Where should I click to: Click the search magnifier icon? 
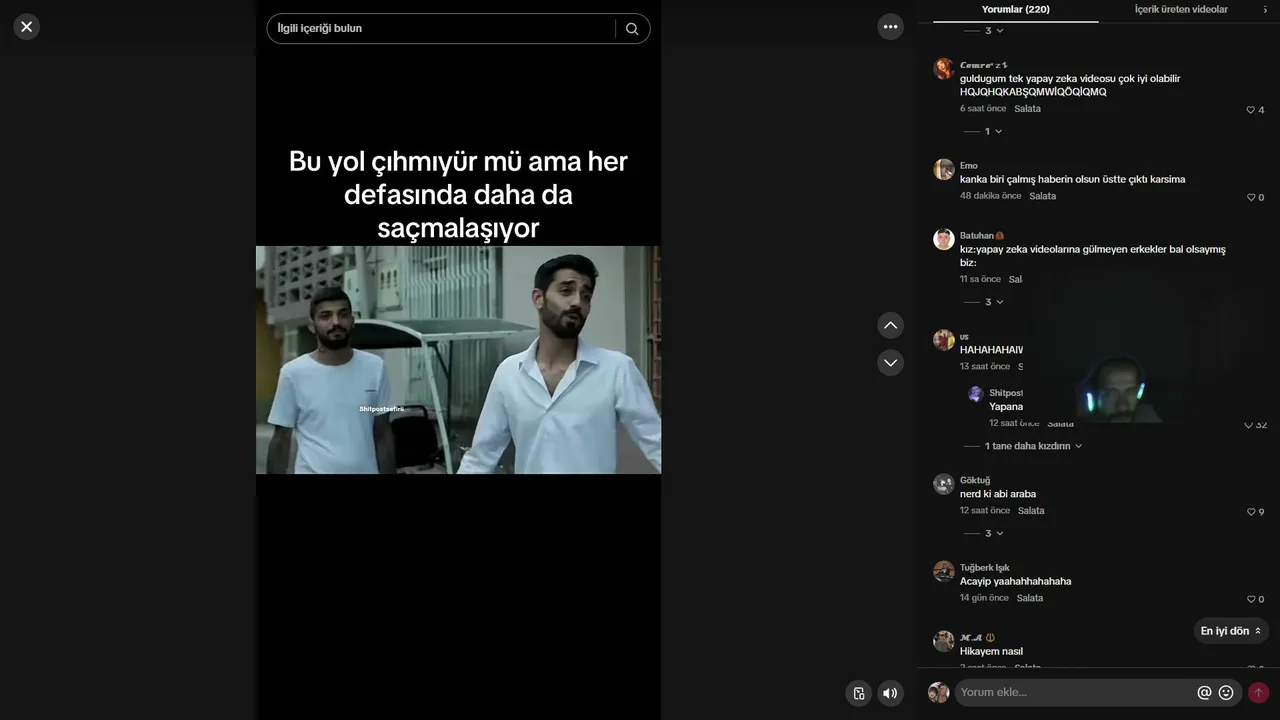pos(632,29)
